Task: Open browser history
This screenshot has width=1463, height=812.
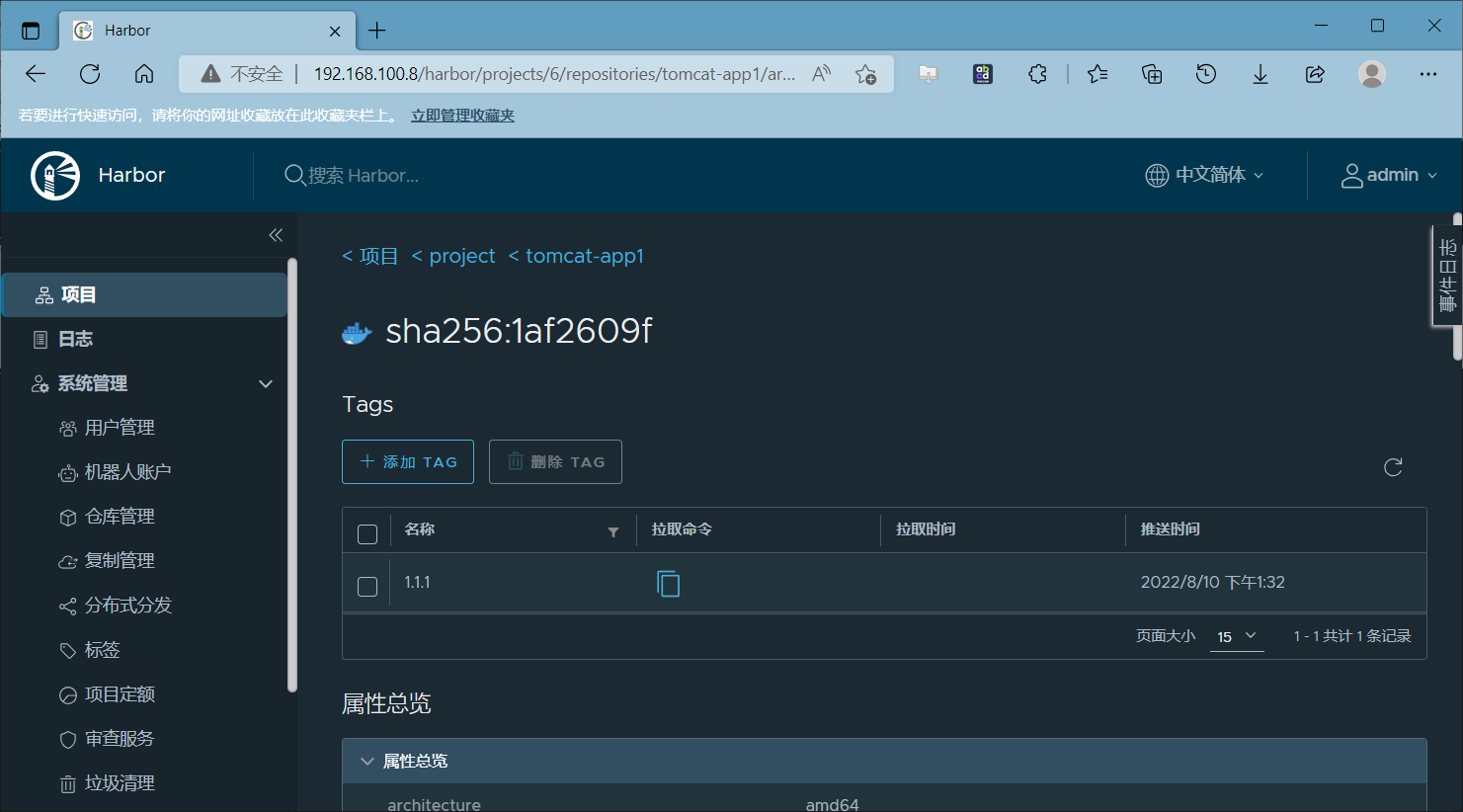Action: tap(1206, 74)
